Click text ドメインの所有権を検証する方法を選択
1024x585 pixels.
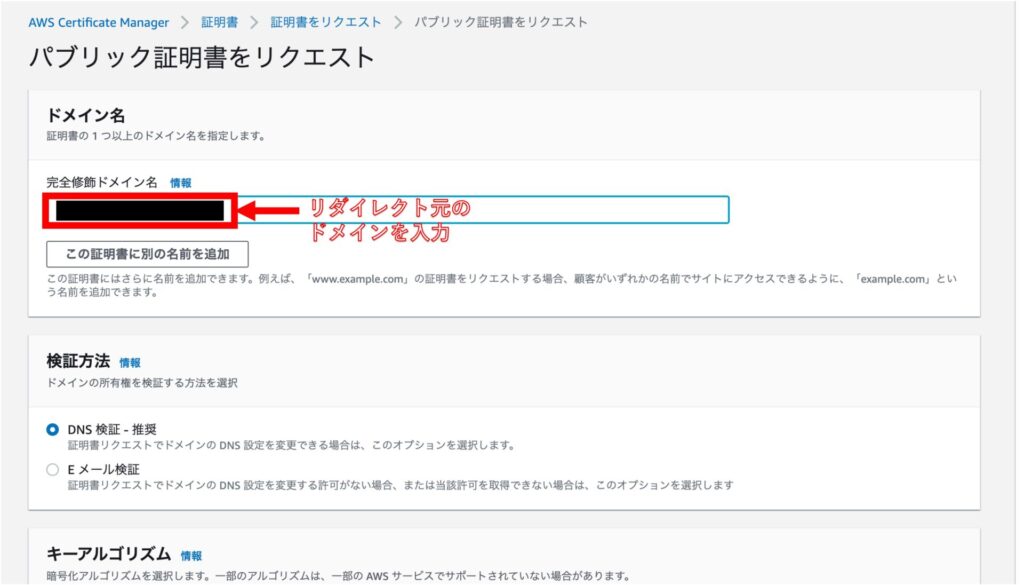pos(142,383)
